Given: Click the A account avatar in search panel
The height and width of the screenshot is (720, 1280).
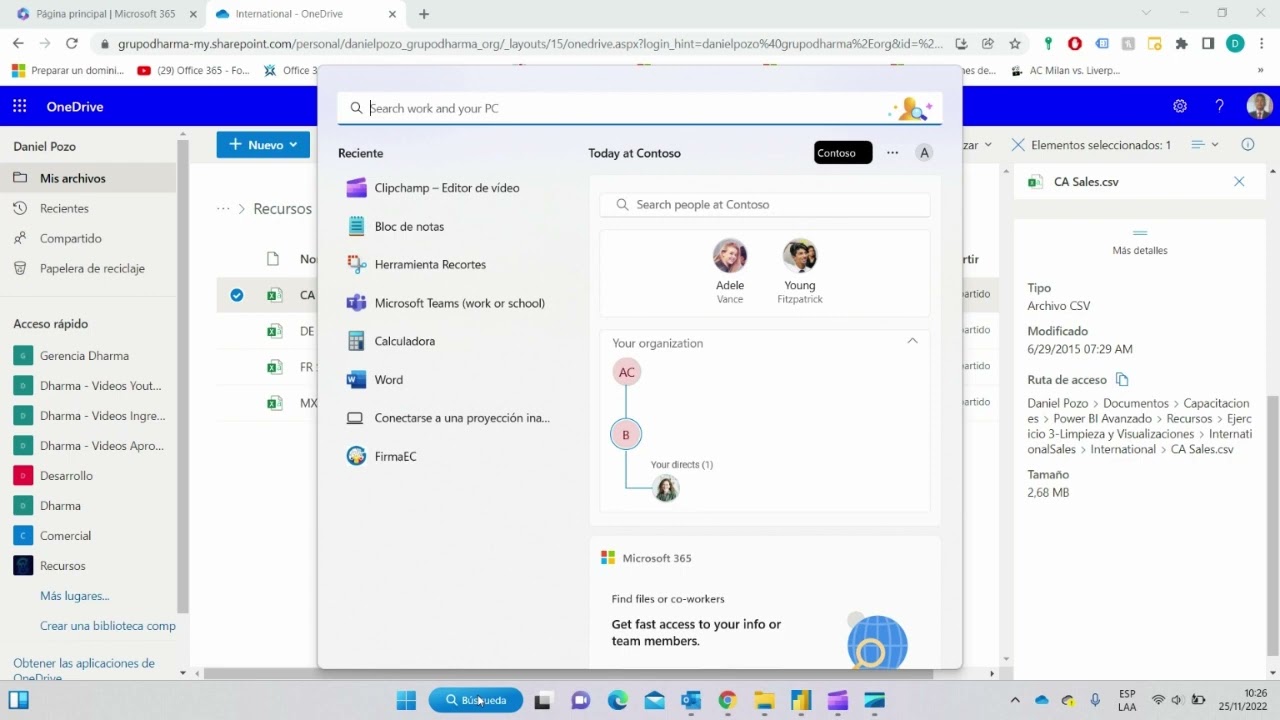Looking at the screenshot, I should [x=925, y=153].
